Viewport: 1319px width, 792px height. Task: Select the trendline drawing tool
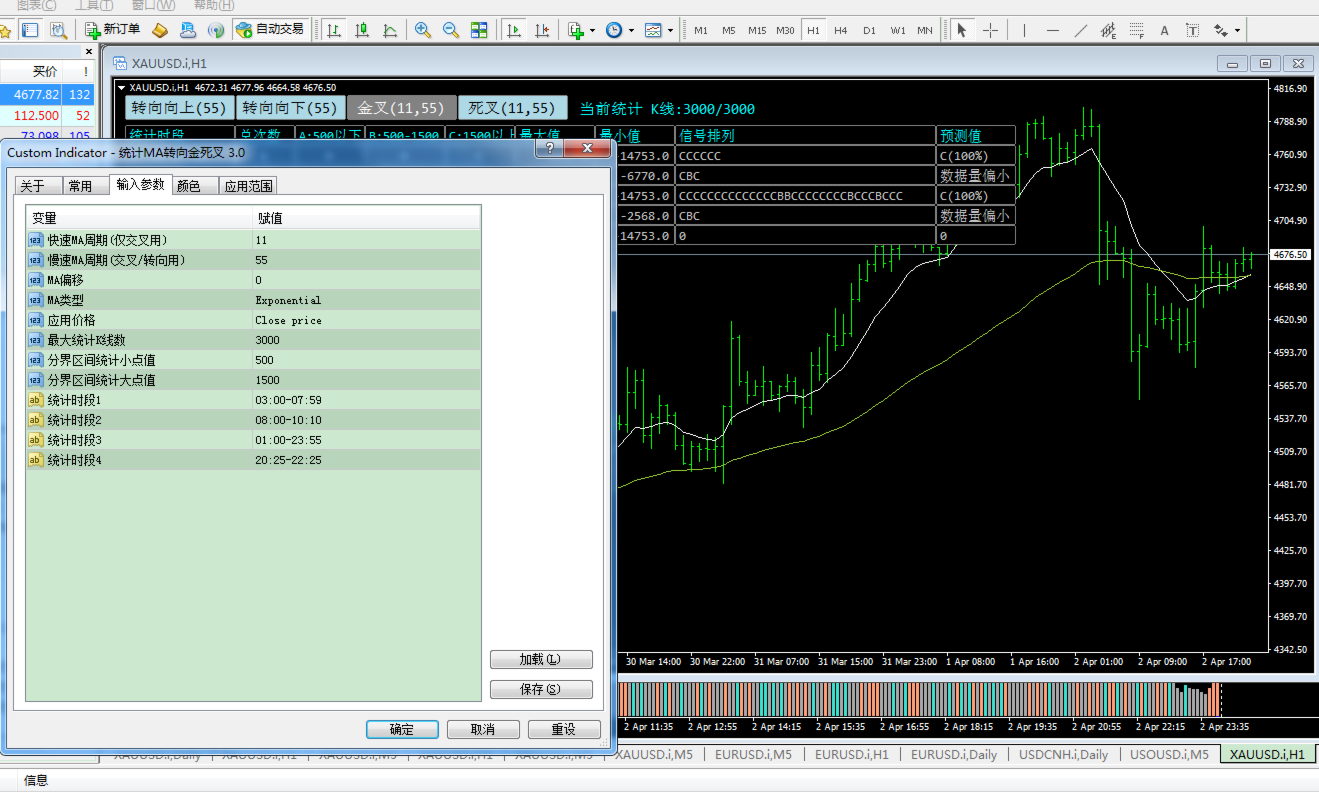pyautogui.click(x=1080, y=30)
